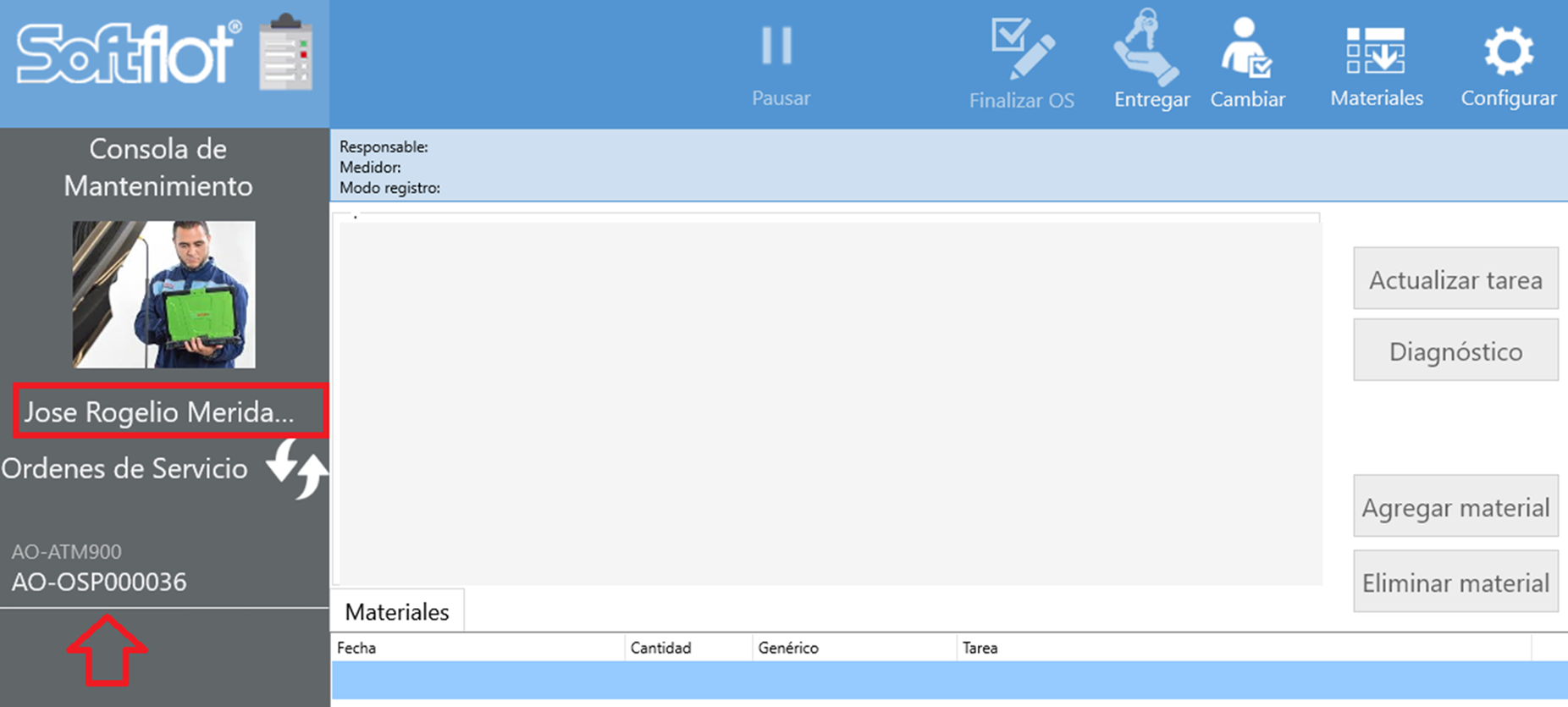This screenshot has height=707, width=1568.
Task: Click the Ordenes de Servicio label
Action: point(124,468)
